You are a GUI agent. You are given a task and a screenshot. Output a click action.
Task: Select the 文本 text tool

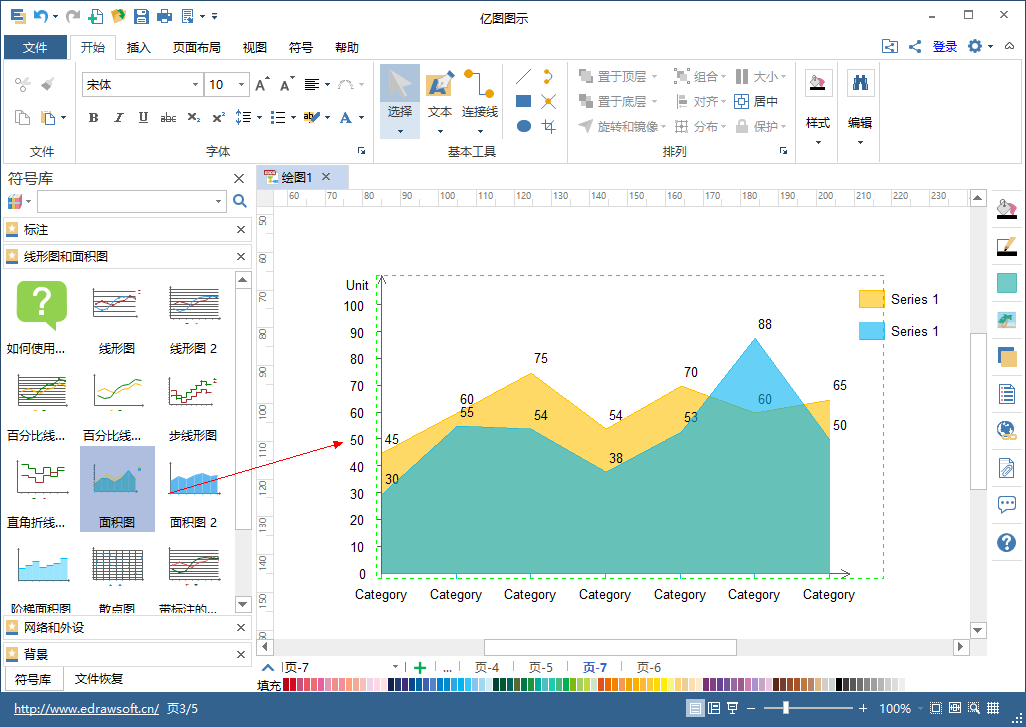[x=440, y=101]
